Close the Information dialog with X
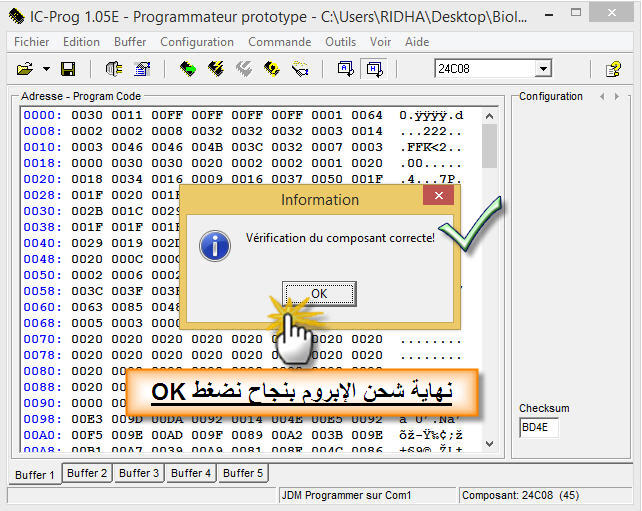642x511 pixels. coord(438,198)
